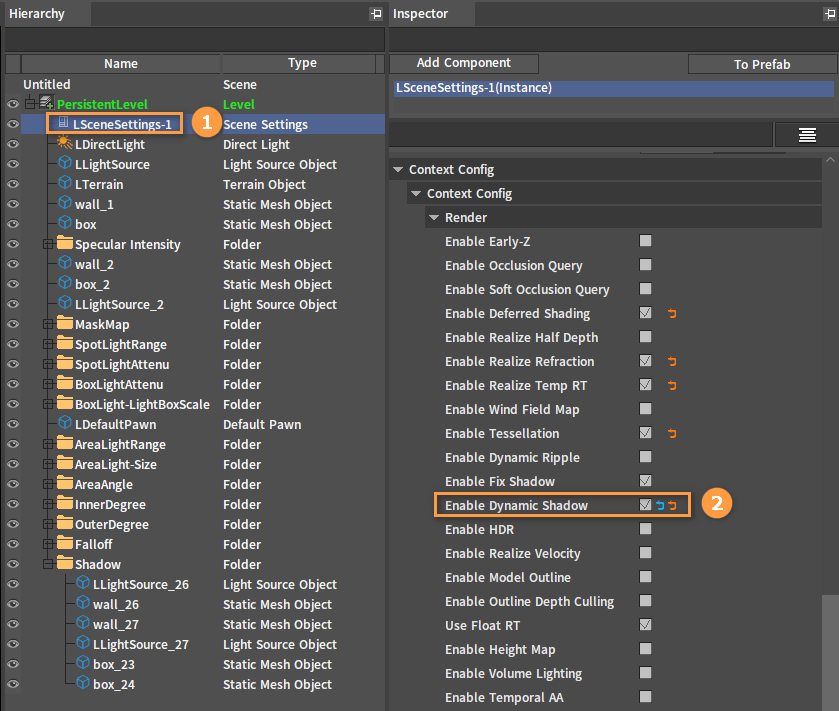Collapse the Shadow folder
This screenshot has width=839, height=711.
click(x=48, y=564)
